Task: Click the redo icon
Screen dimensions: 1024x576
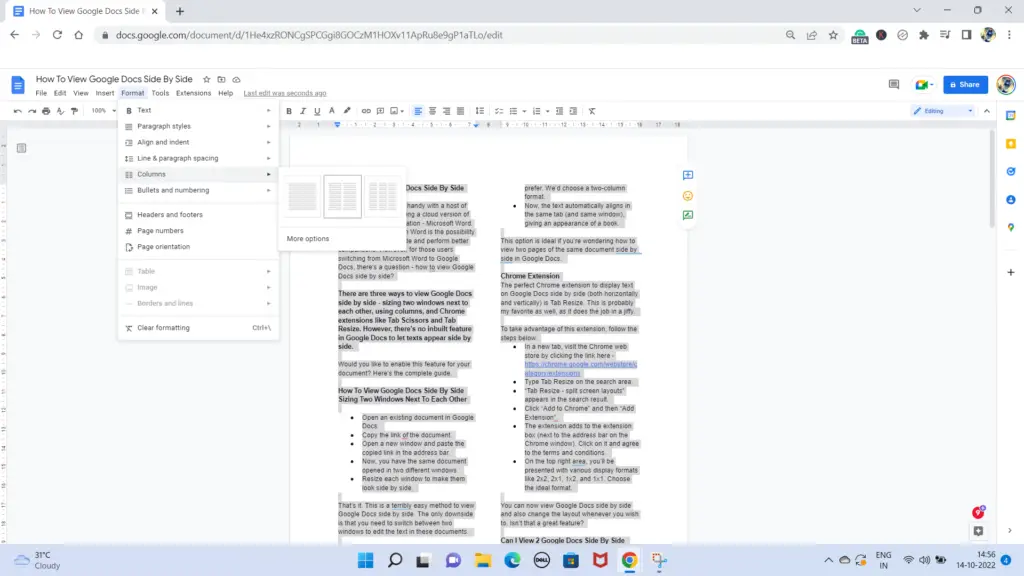Action: [x=32, y=111]
